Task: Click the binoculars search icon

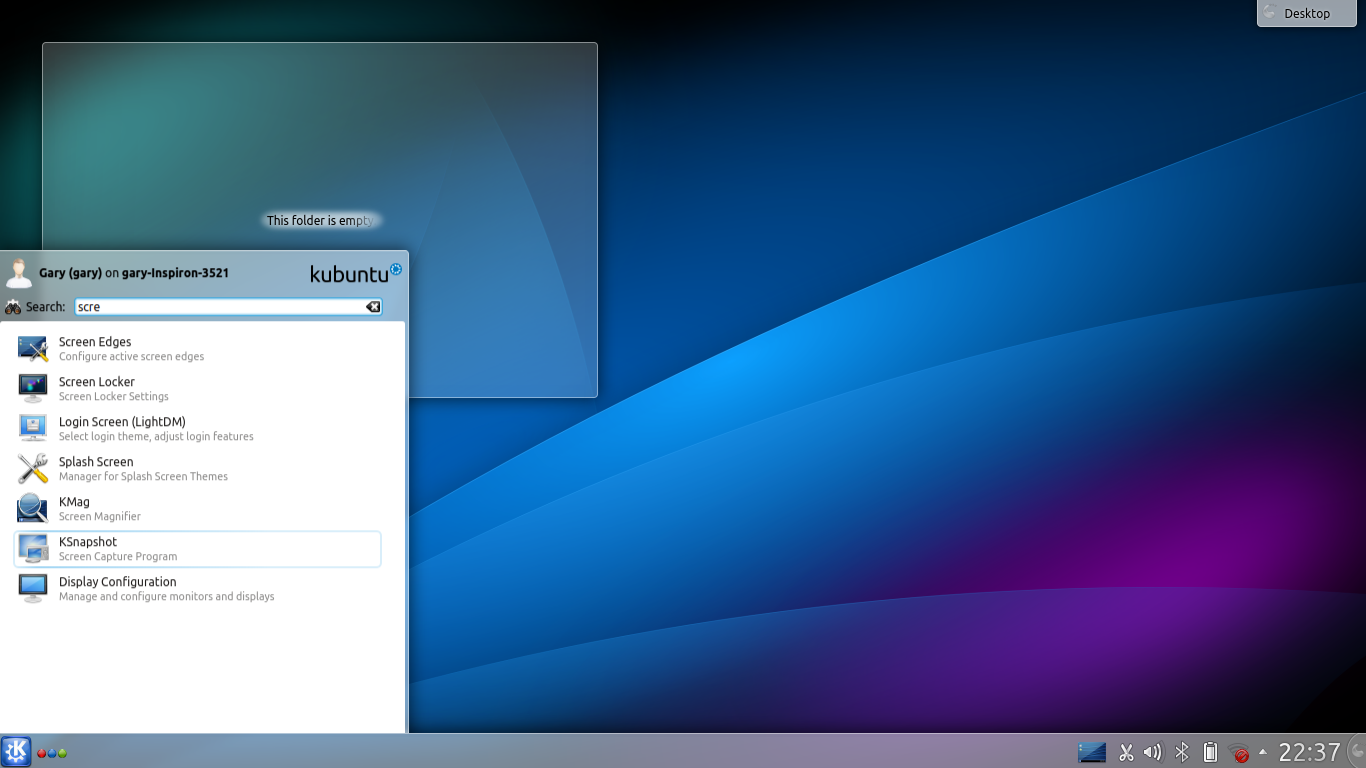Action: pyautogui.click(x=13, y=307)
